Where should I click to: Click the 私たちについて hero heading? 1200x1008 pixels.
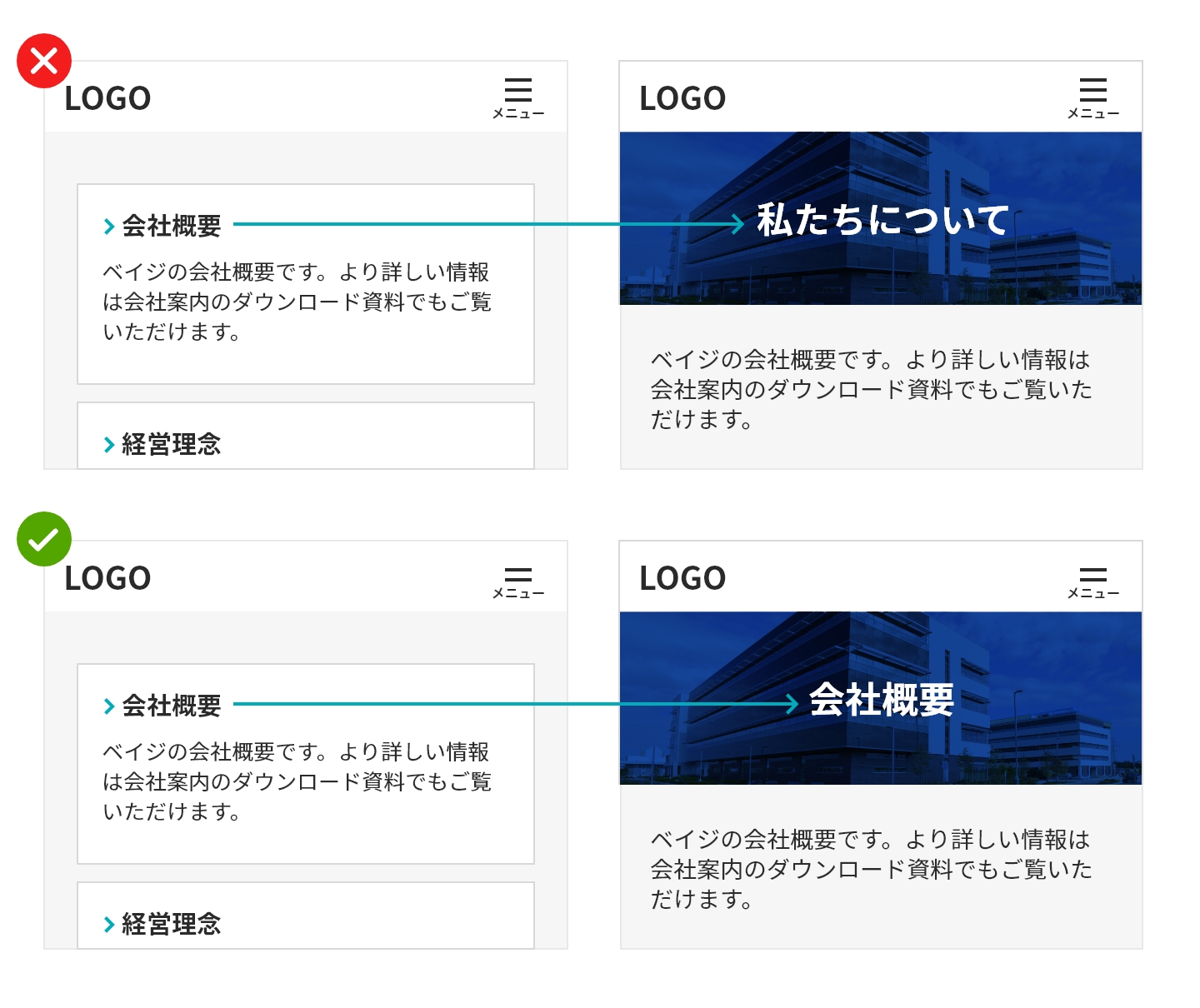tap(882, 220)
